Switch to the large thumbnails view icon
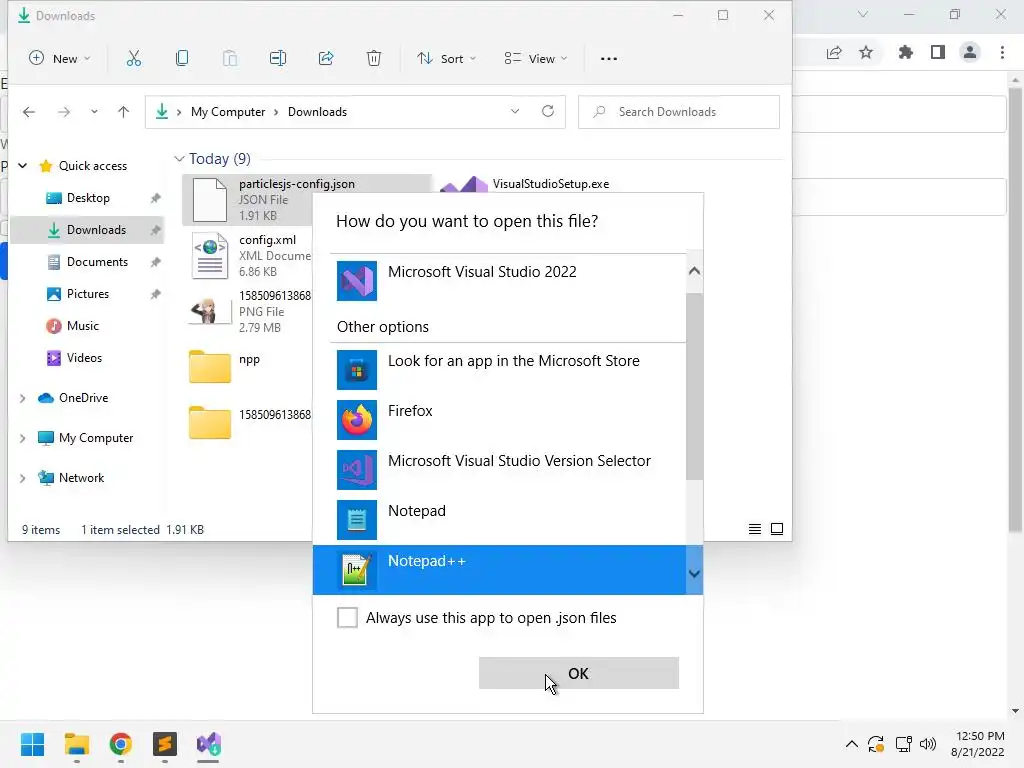Viewport: 1024px width, 768px height. [x=776, y=529]
